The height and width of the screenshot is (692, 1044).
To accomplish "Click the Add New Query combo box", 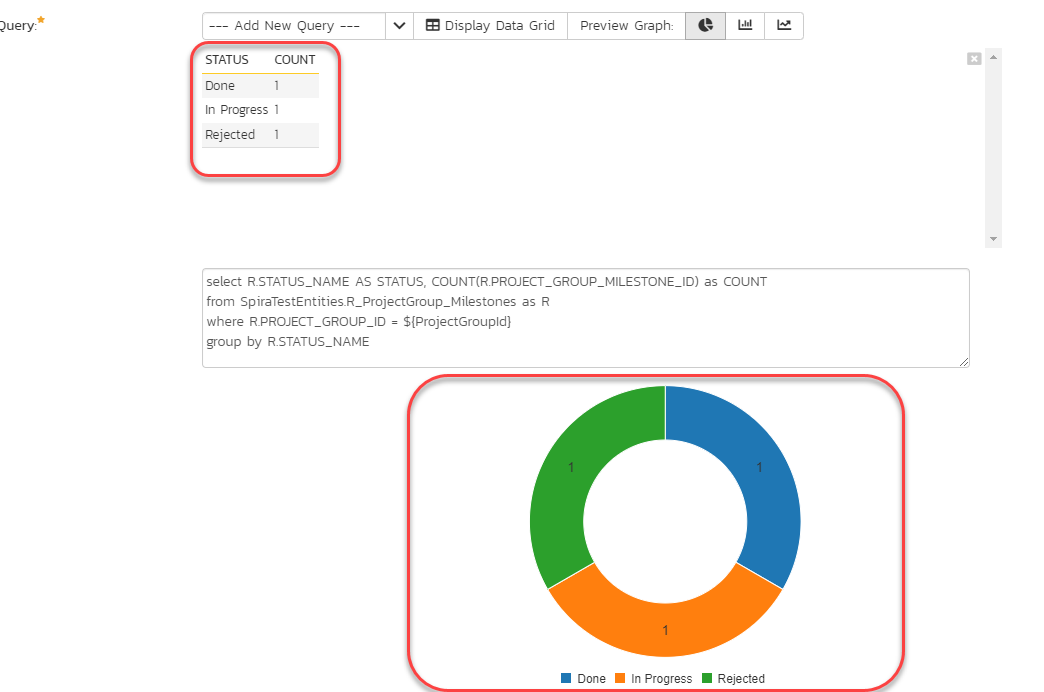I will (x=294, y=26).
